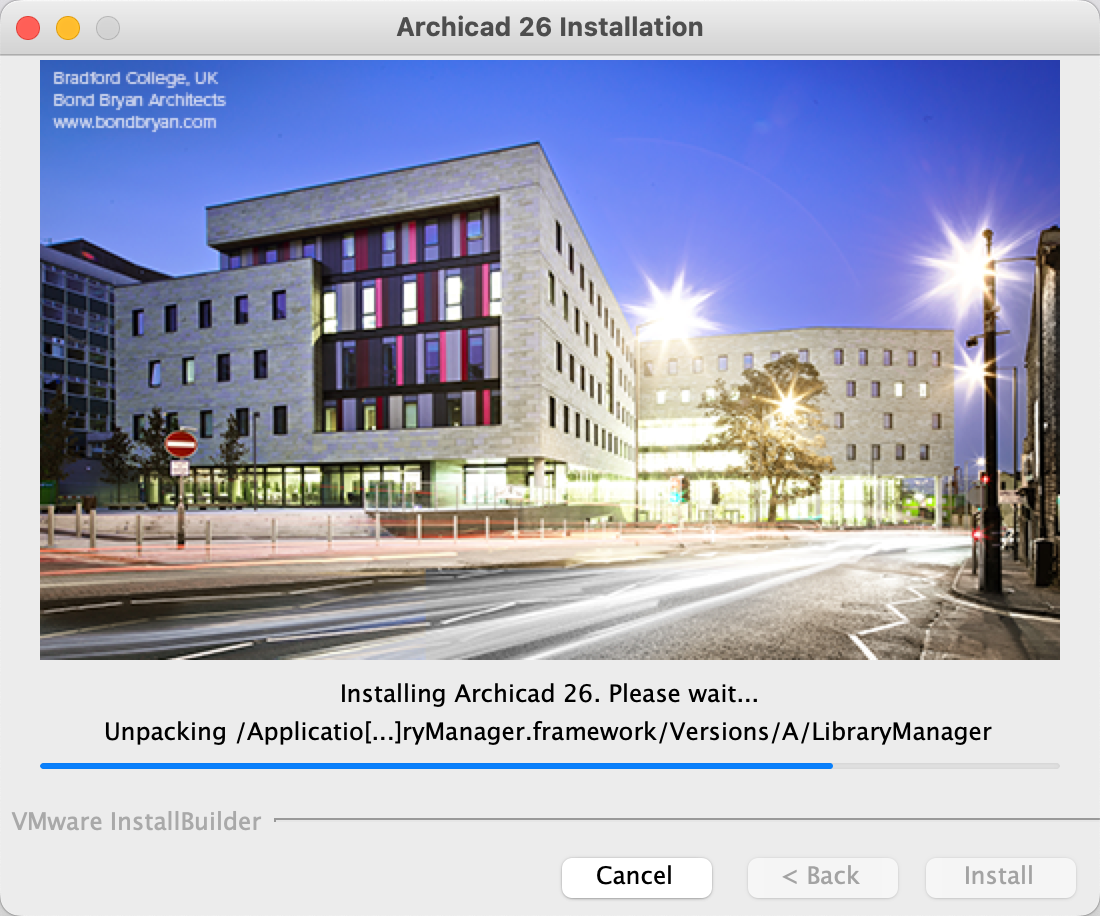Image resolution: width=1100 pixels, height=916 pixels.
Task: Click the greyed-out Install button
Action: (1000, 877)
